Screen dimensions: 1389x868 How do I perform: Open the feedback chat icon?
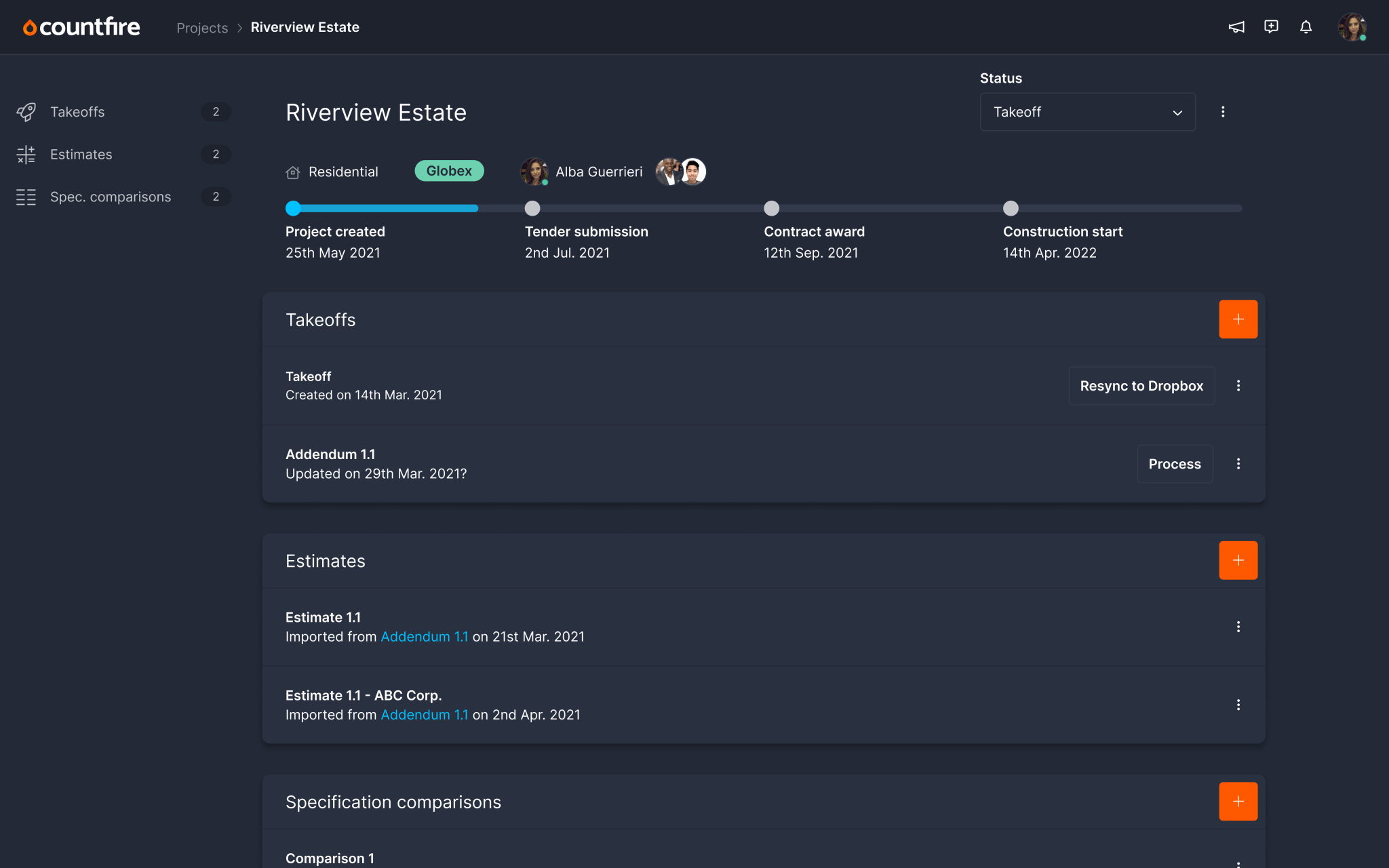point(1271,27)
